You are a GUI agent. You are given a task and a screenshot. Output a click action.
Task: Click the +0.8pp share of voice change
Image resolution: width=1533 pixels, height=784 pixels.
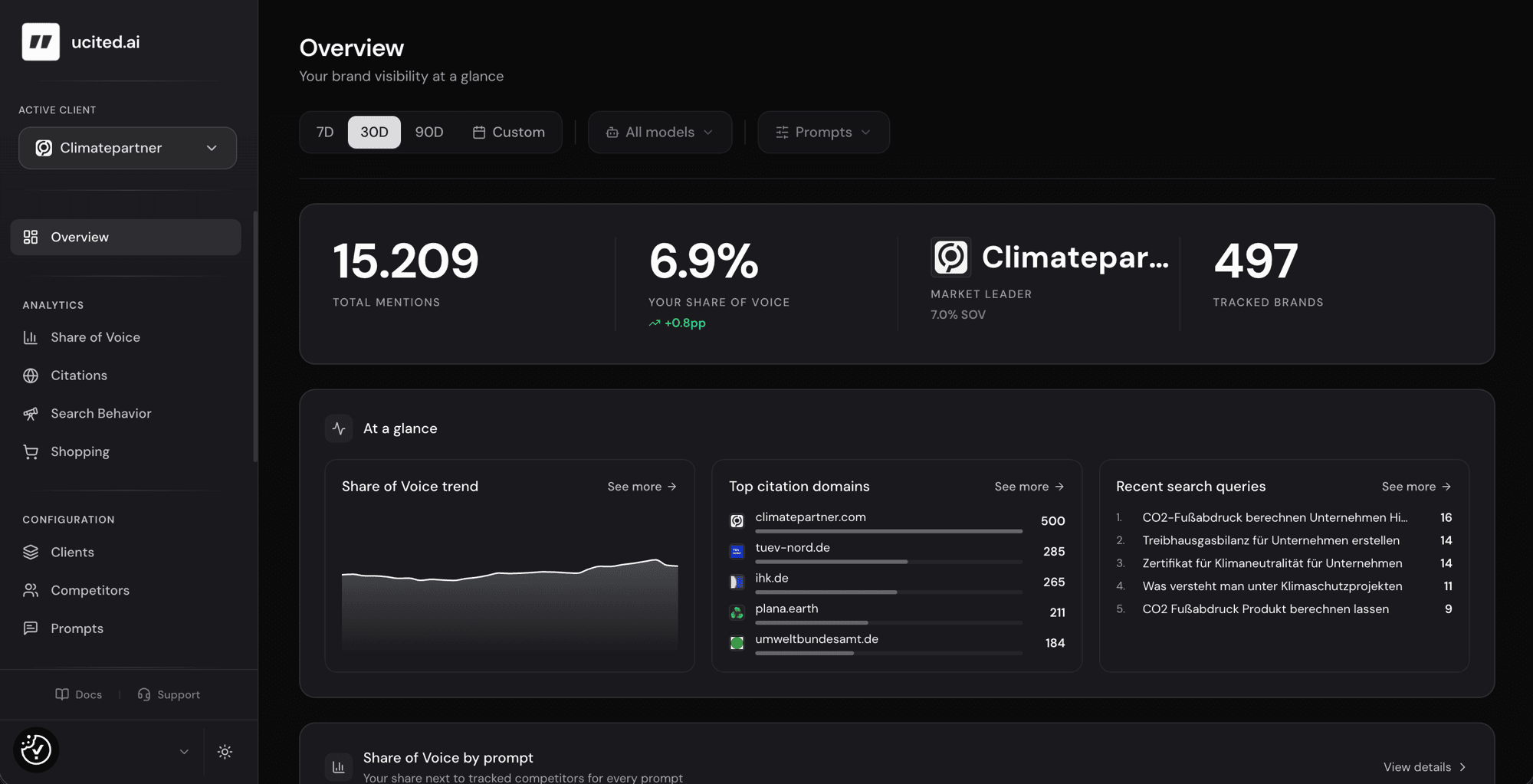(x=678, y=323)
